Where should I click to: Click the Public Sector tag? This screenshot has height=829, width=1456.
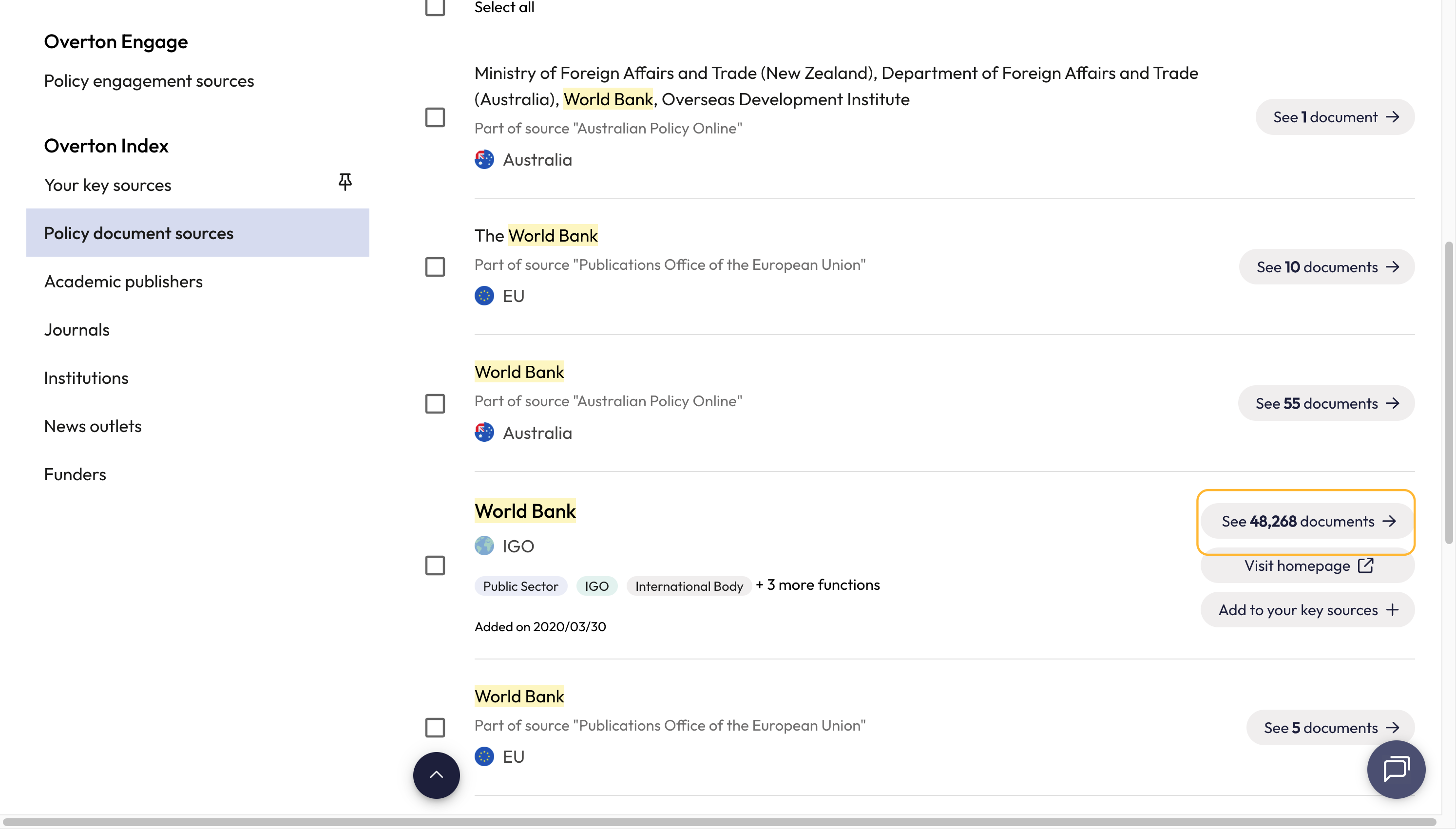click(520, 586)
